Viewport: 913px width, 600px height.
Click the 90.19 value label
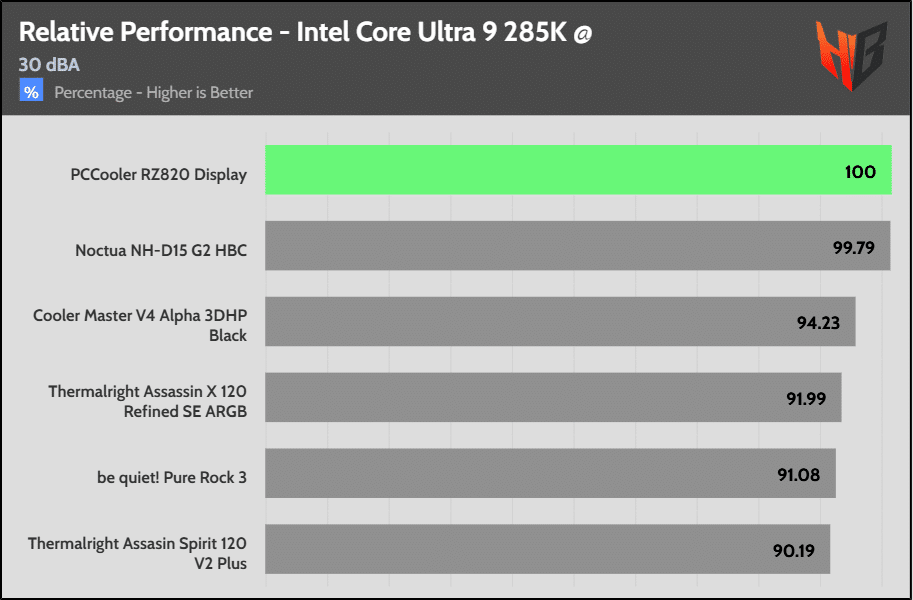coord(793,550)
